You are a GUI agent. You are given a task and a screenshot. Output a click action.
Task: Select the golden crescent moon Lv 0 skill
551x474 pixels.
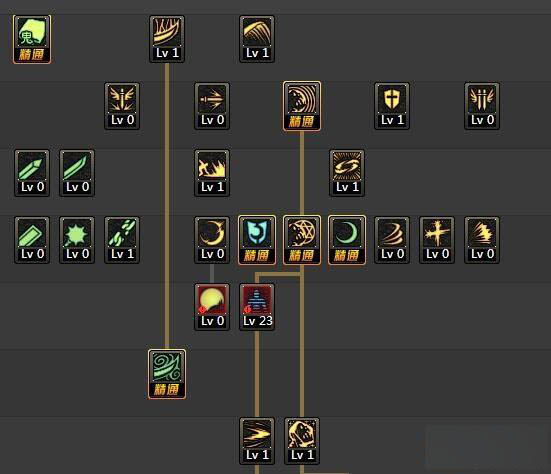(x=212, y=240)
